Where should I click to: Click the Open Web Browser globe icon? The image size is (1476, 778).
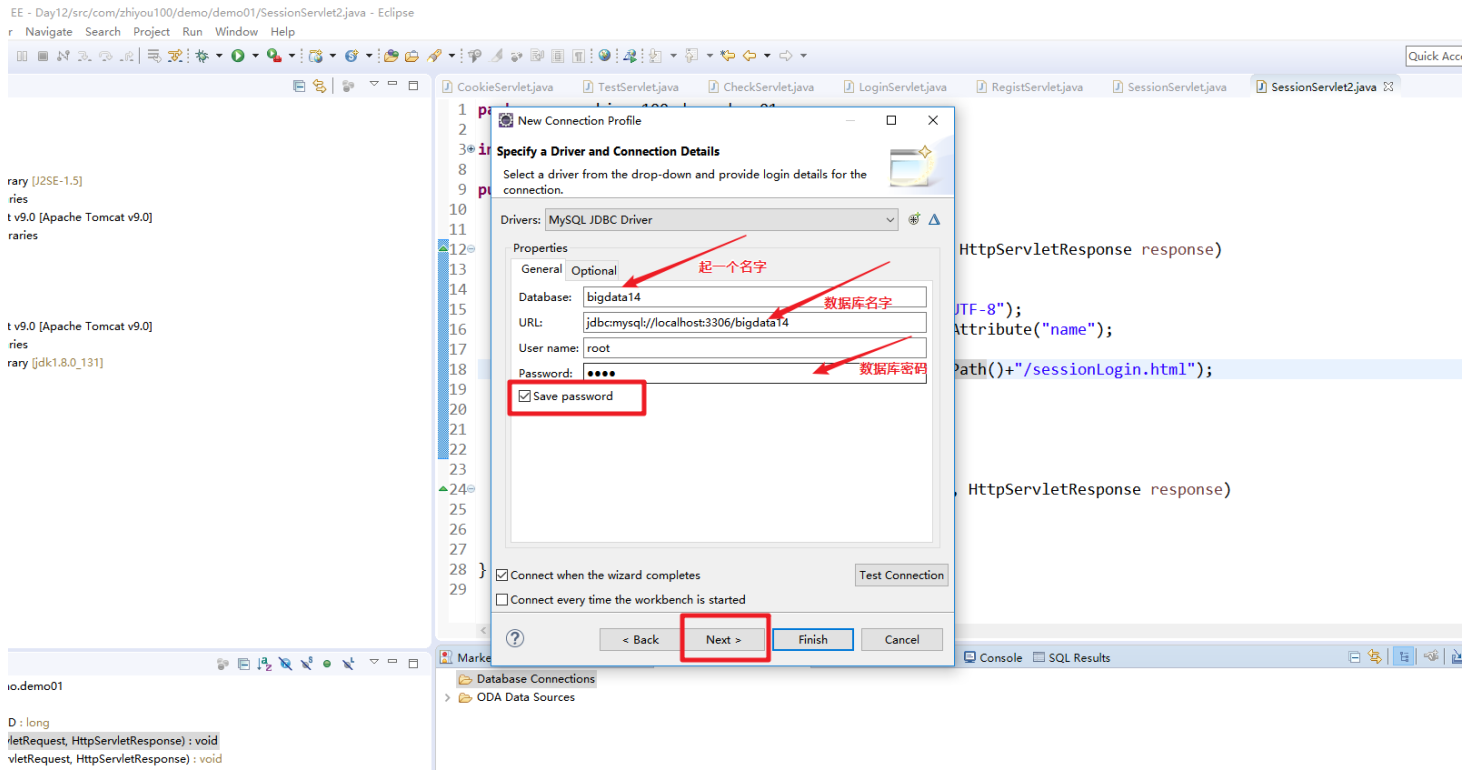pyautogui.click(x=605, y=56)
